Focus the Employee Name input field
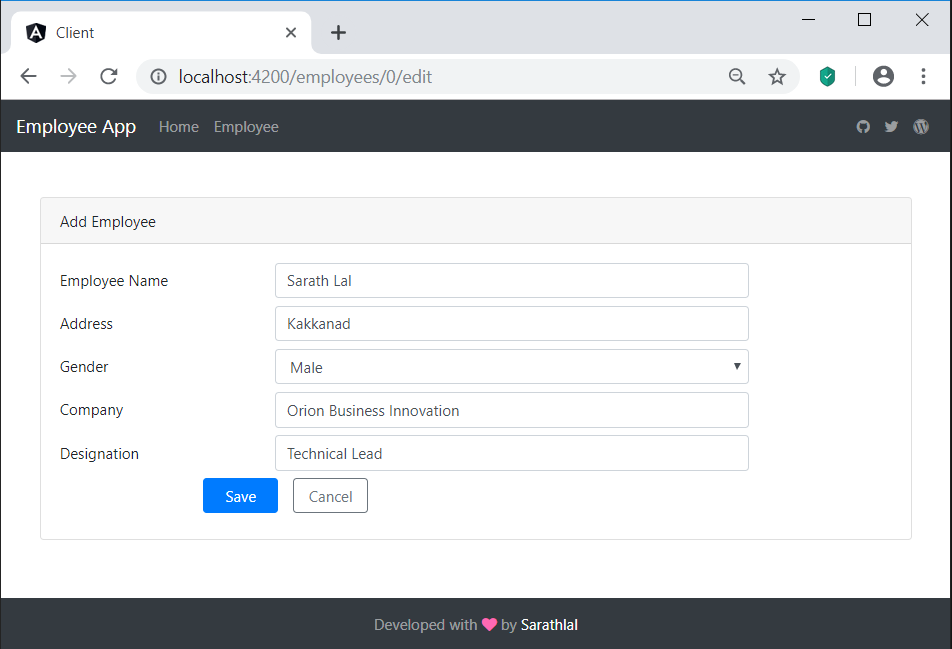The height and width of the screenshot is (649, 952). pos(512,280)
